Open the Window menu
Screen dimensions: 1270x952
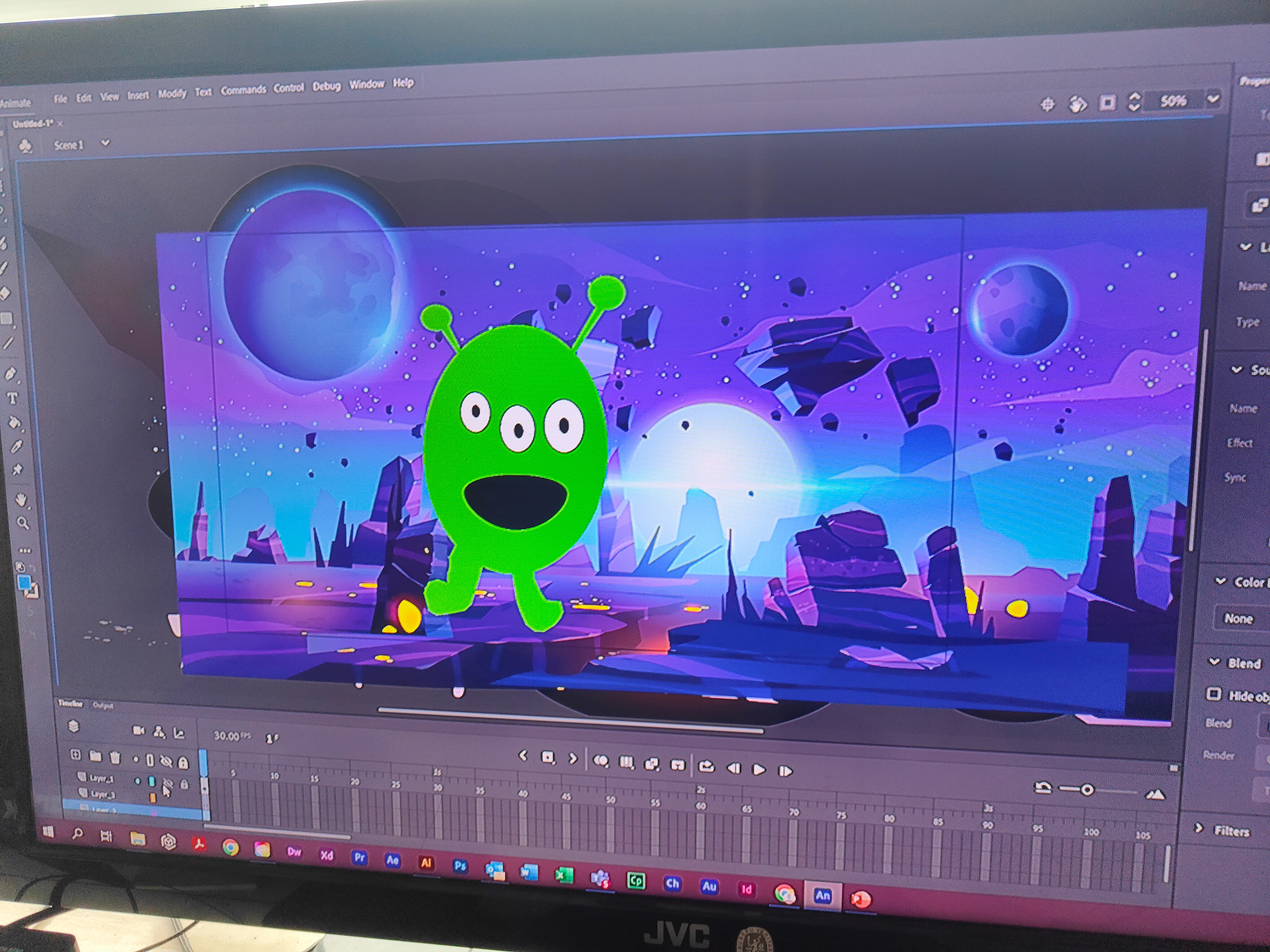pos(367,84)
